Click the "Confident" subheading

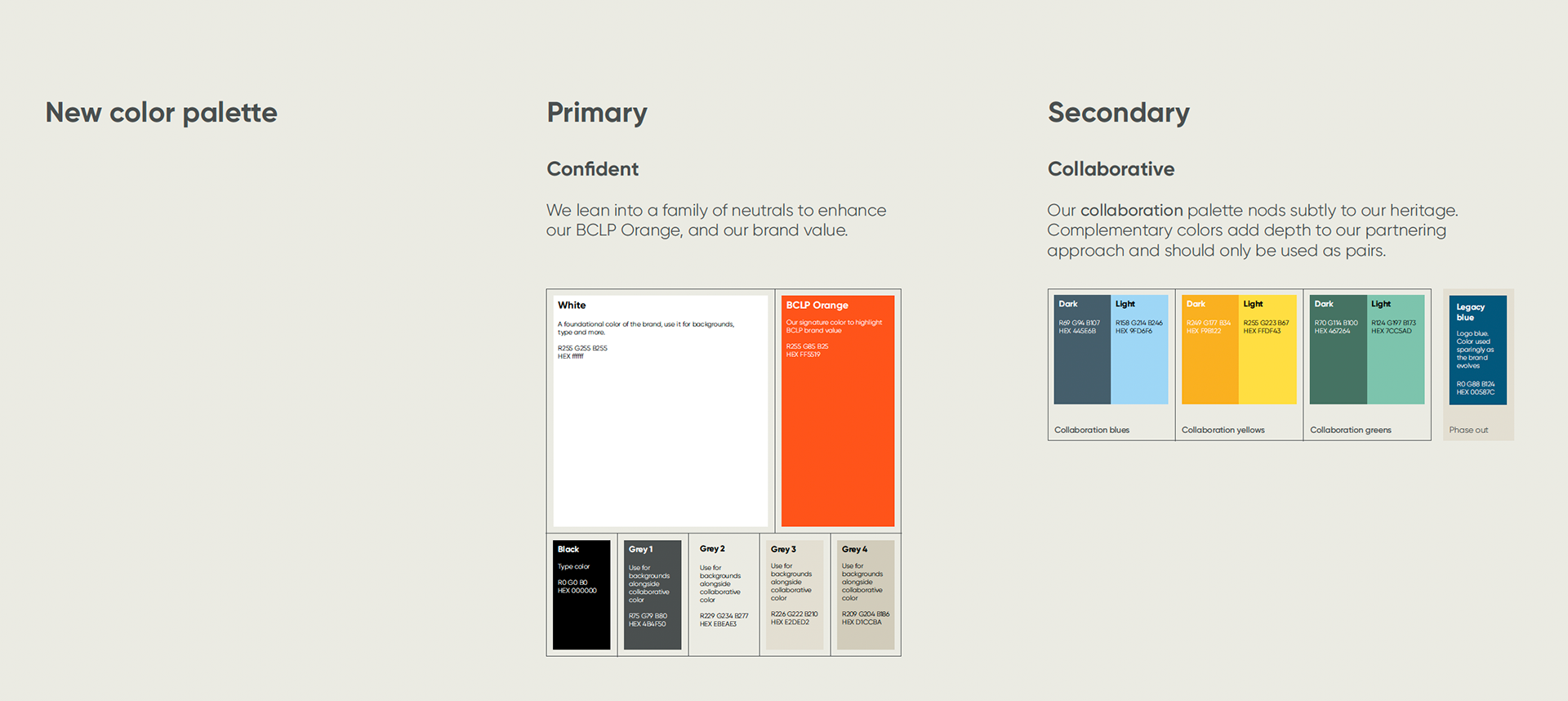click(x=593, y=169)
